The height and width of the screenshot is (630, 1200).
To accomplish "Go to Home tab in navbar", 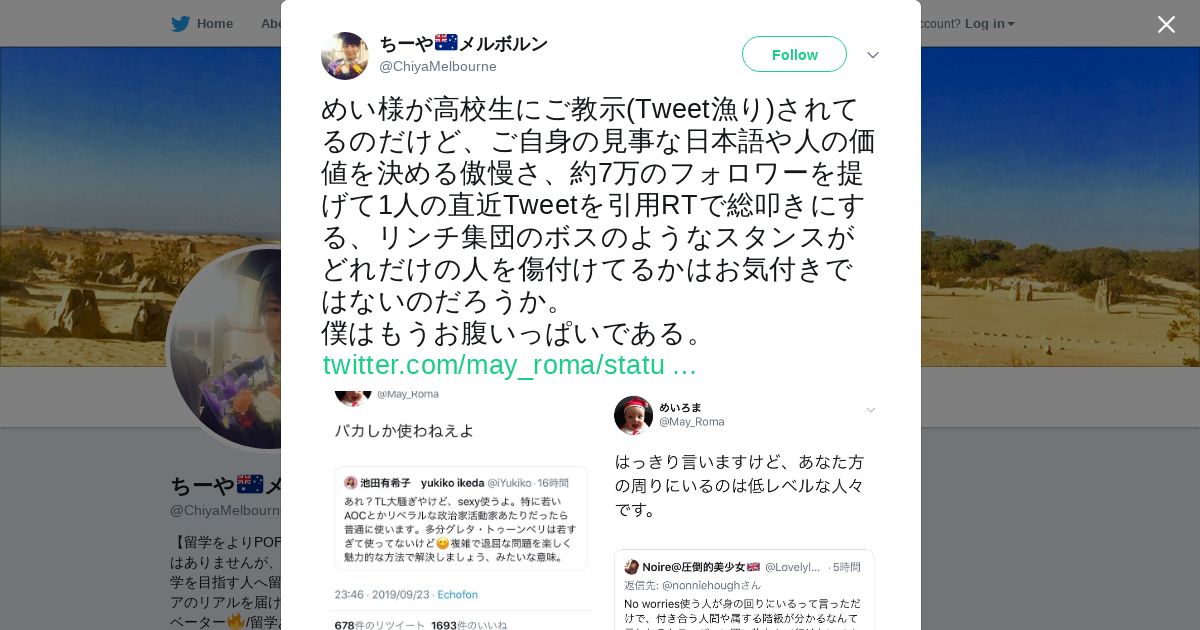I will coord(214,23).
